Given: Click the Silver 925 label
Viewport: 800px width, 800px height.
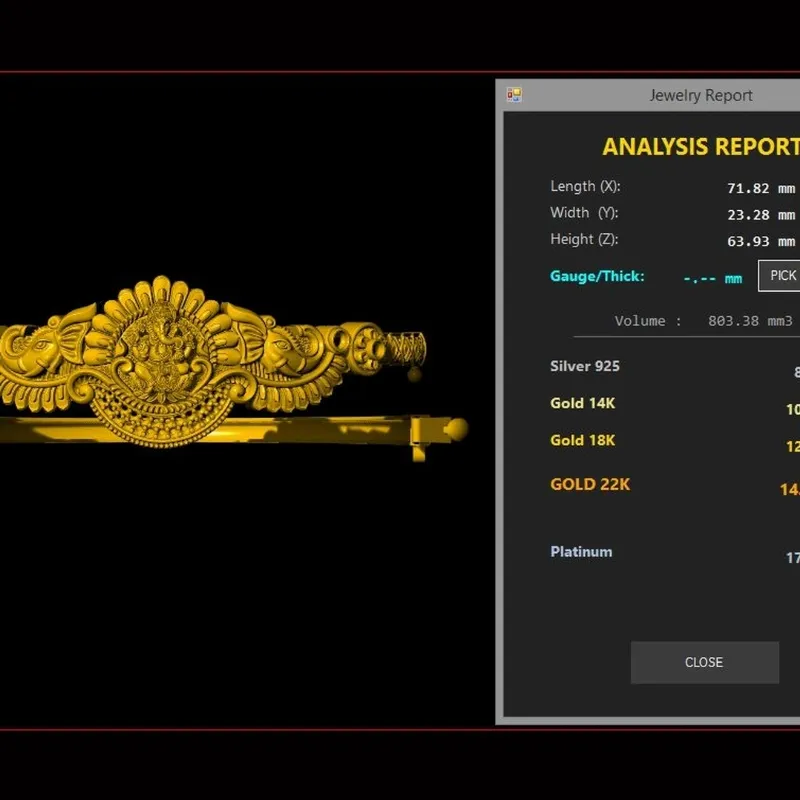Looking at the screenshot, I should [585, 366].
